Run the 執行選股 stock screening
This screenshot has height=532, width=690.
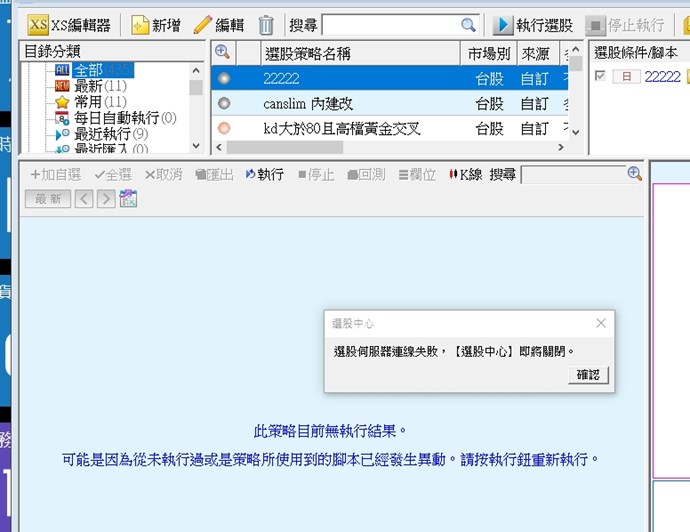(x=532, y=25)
